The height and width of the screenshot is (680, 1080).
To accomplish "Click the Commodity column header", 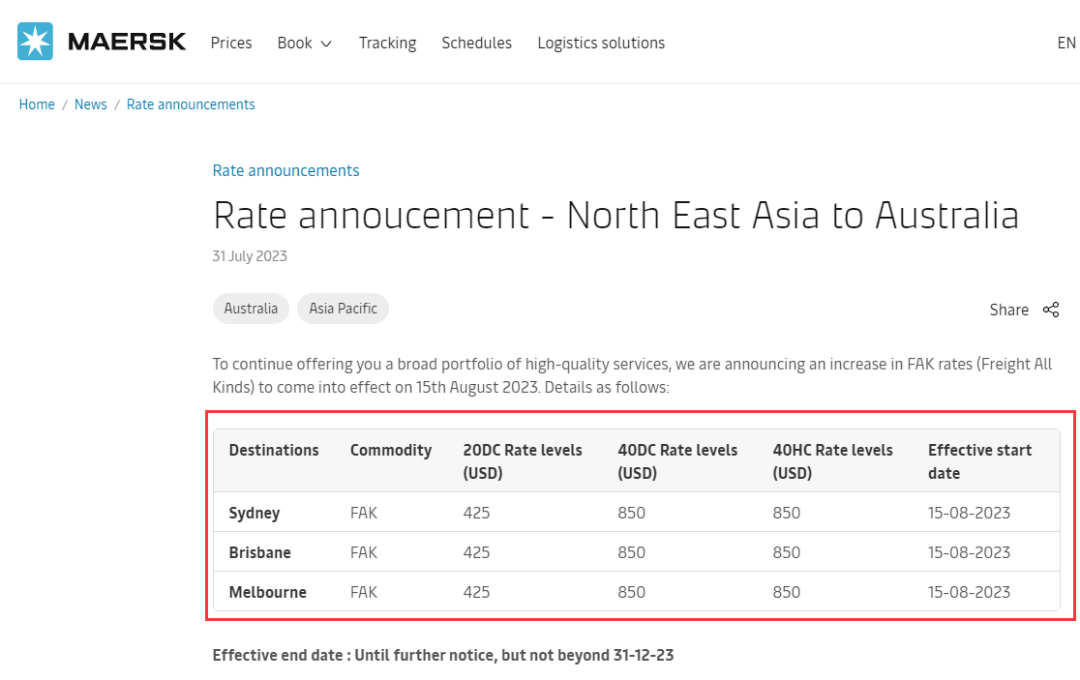I will point(391,450).
